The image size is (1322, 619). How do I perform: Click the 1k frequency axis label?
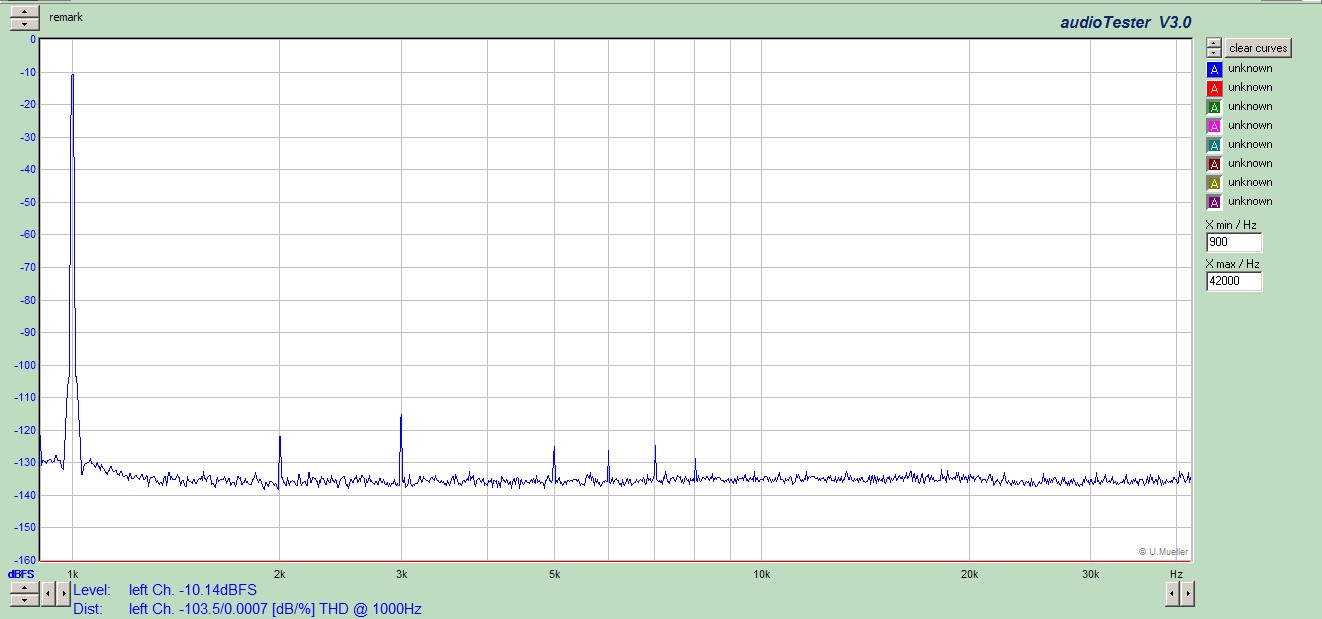coord(72,574)
